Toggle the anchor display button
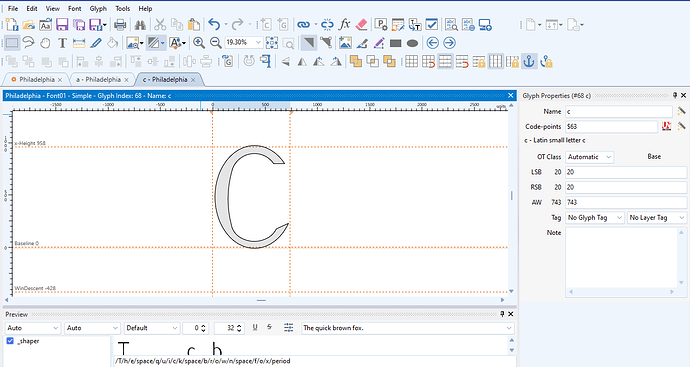690x367 pixels. point(529,61)
